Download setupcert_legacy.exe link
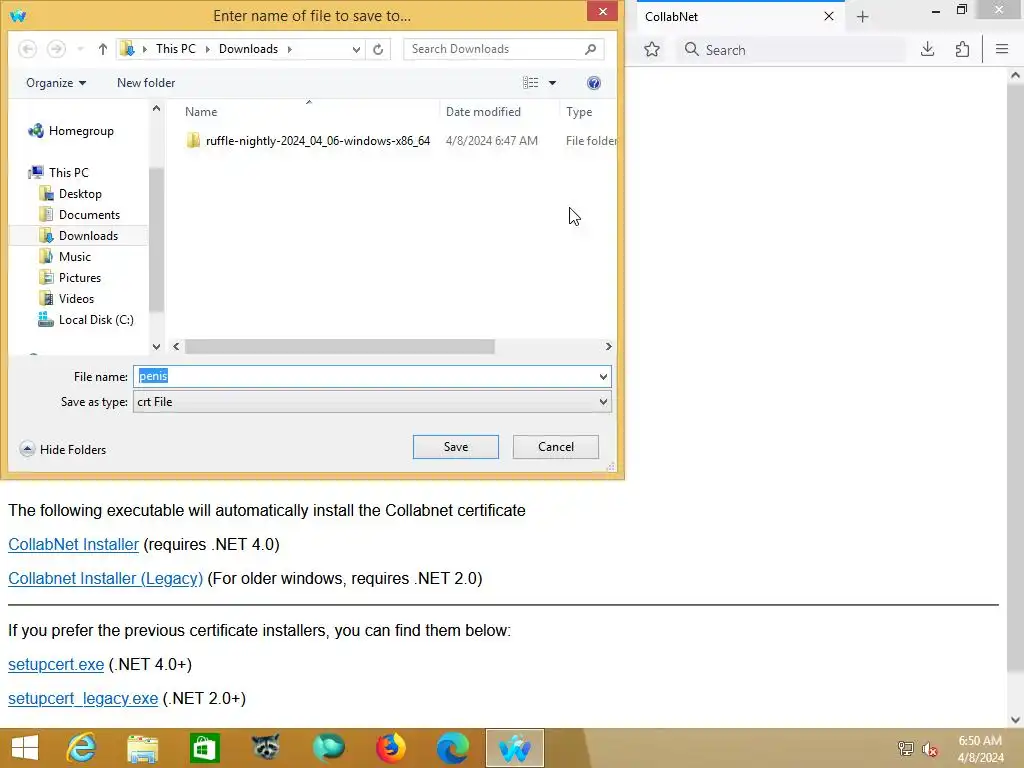 point(83,698)
